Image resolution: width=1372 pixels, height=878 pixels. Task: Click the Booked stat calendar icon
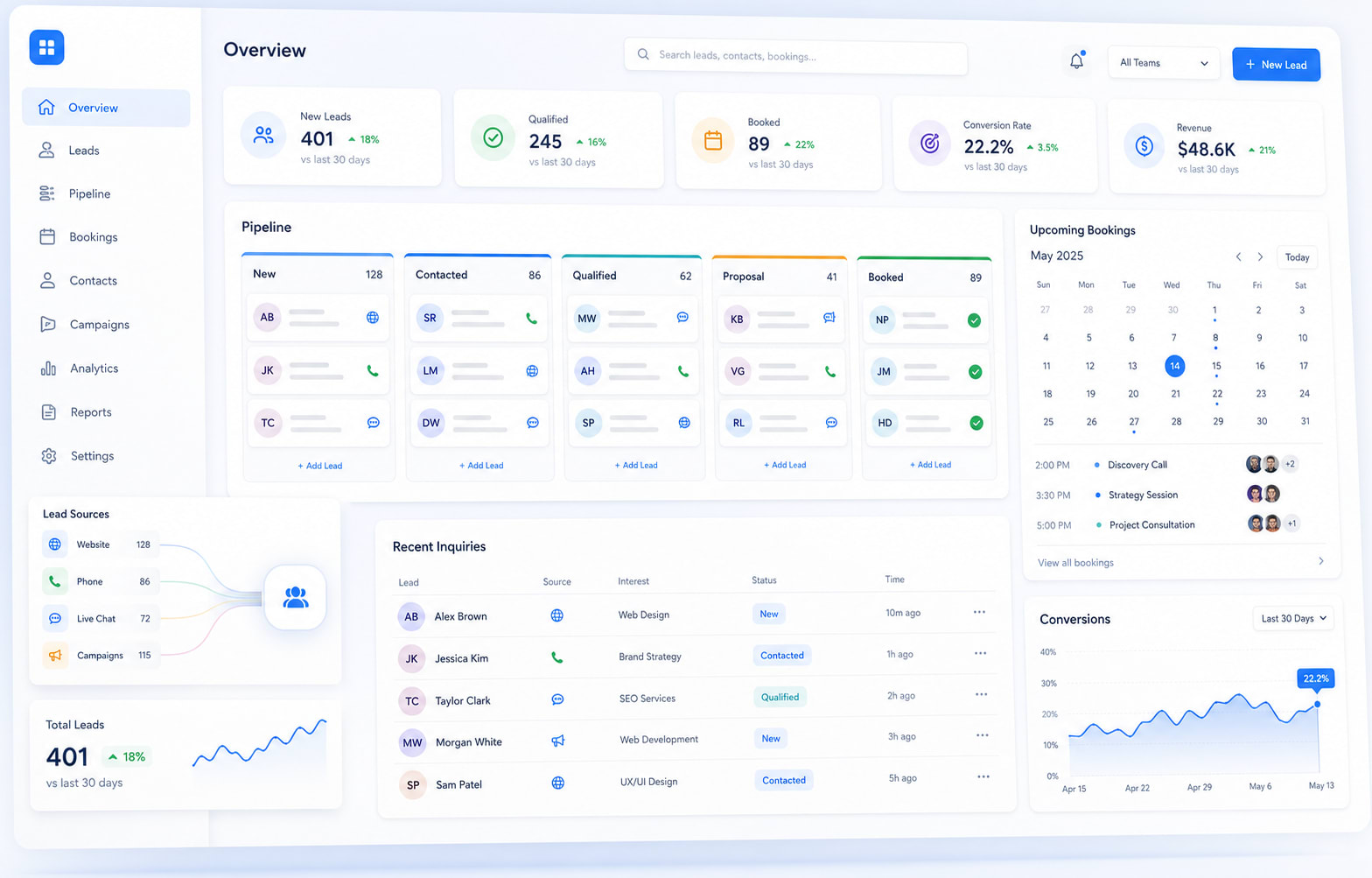tap(713, 140)
